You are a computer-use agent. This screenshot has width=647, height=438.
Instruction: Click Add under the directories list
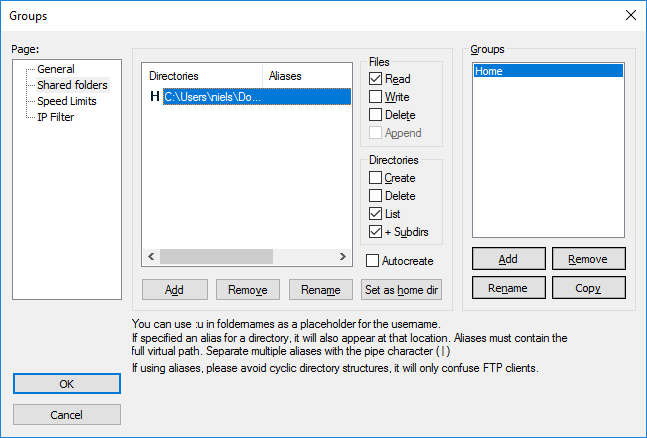(174, 289)
